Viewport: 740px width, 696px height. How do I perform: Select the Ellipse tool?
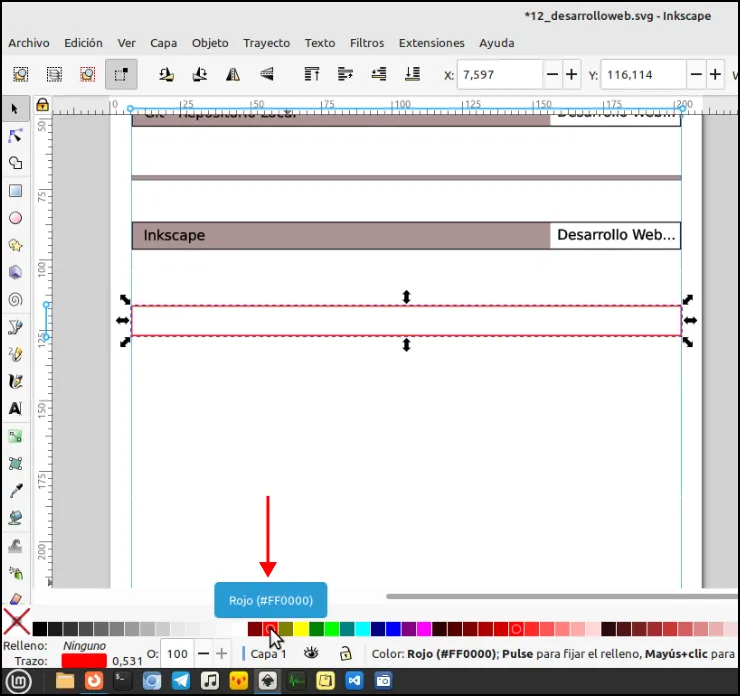(15, 218)
